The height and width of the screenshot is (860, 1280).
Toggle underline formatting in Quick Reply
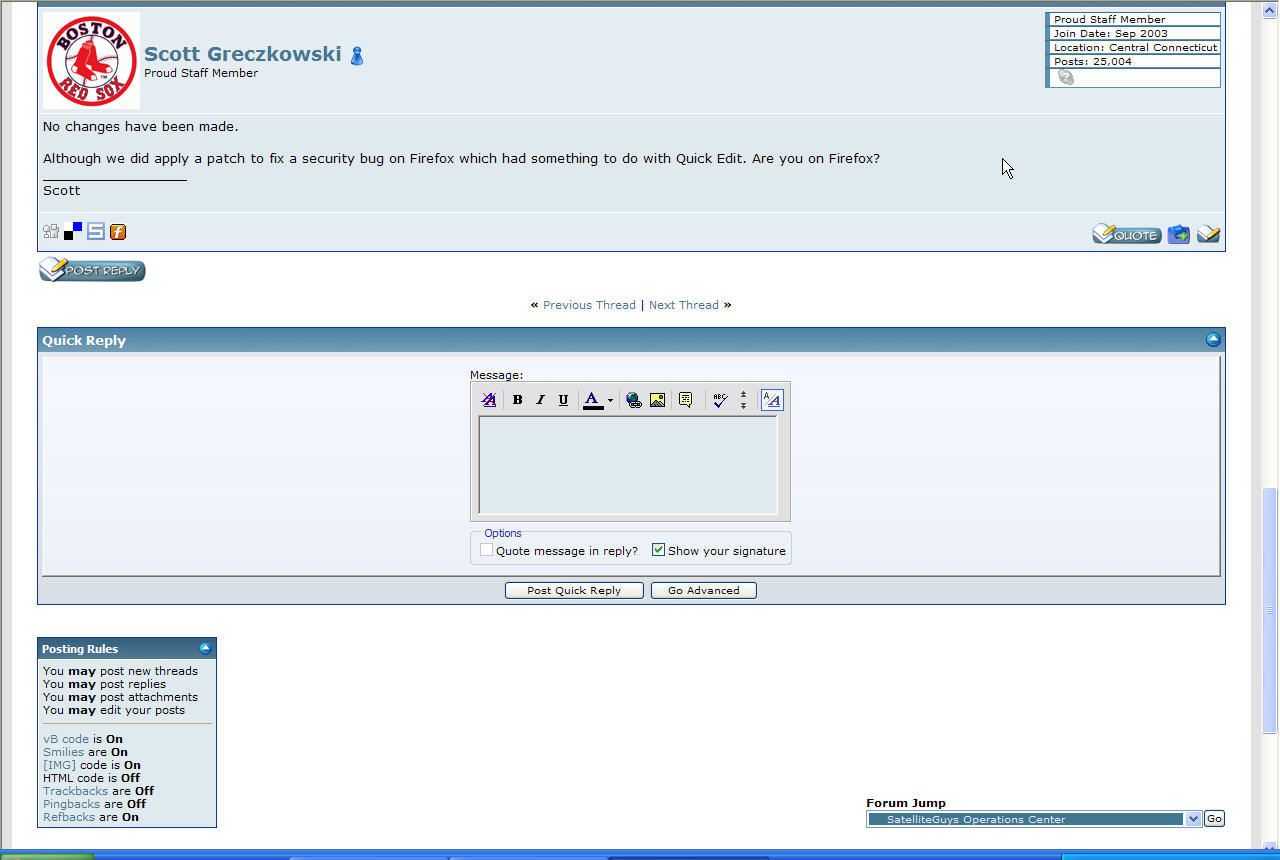coord(563,400)
